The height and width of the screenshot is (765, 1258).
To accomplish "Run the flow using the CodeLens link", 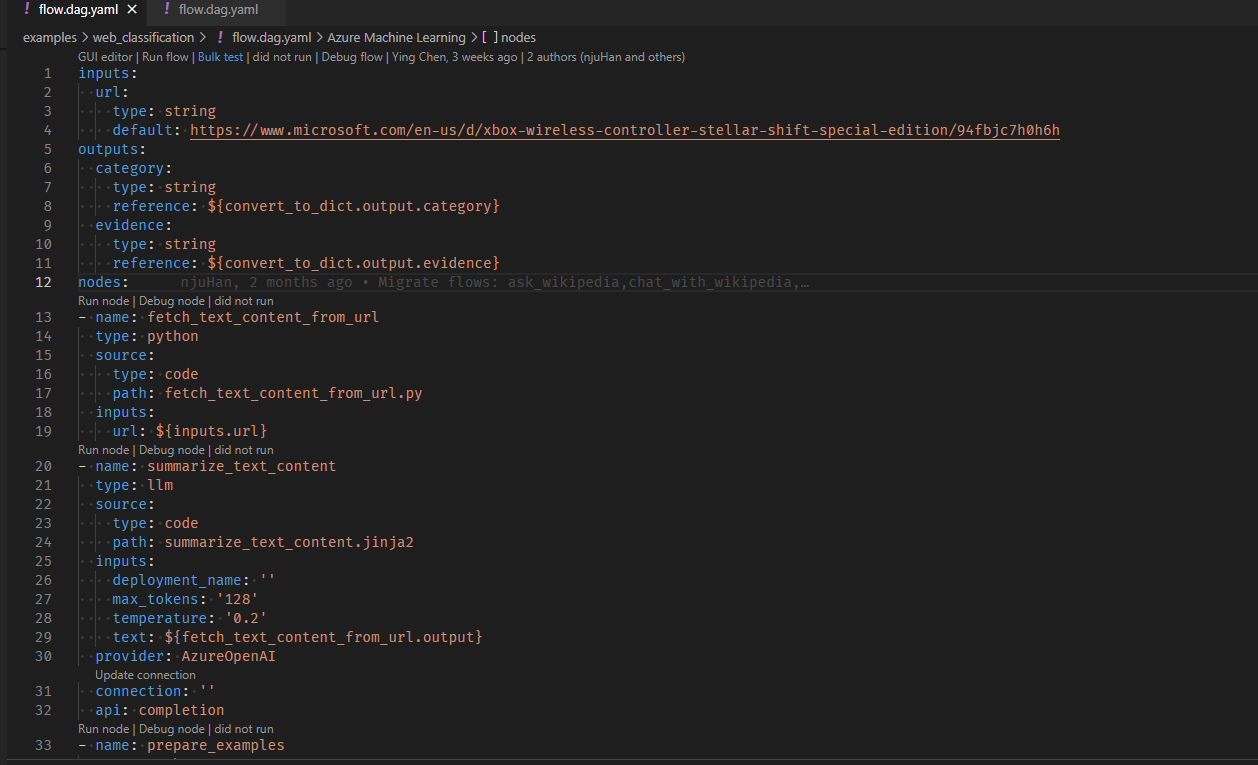I will pyautogui.click(x=165, y=57).
